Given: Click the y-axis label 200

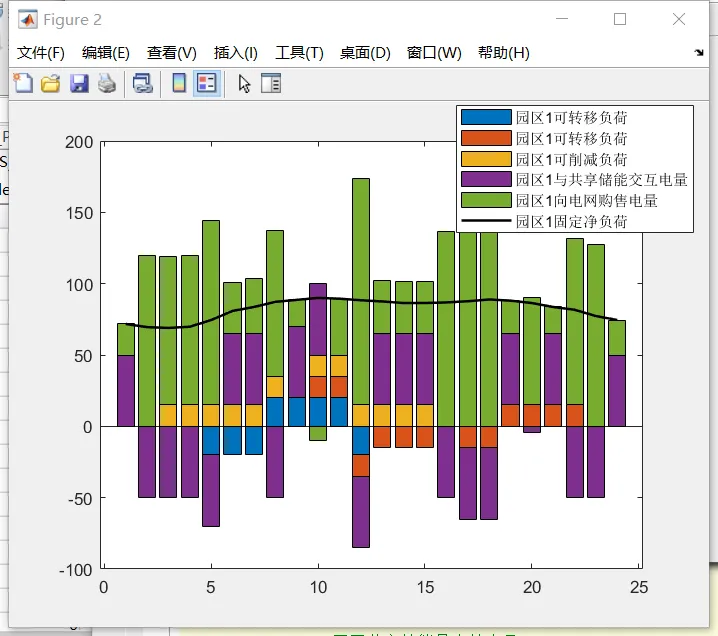Looking at the screenshot, I should (x=79, y=142).
